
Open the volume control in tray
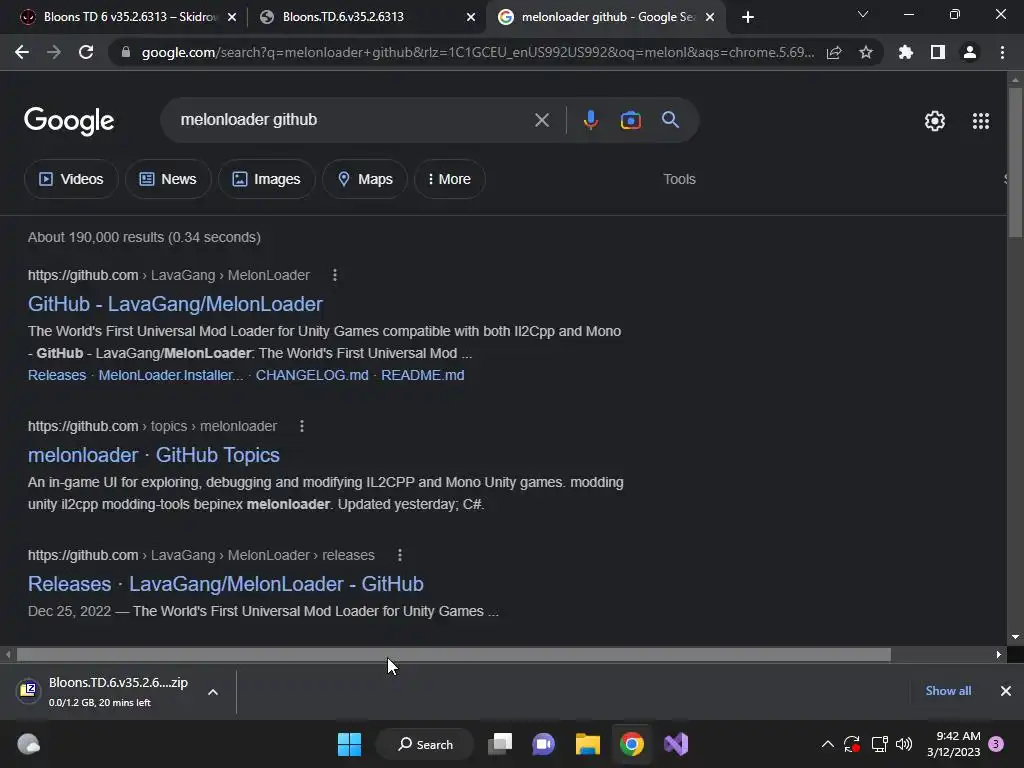pyautogui.click(x=904, y=744)
